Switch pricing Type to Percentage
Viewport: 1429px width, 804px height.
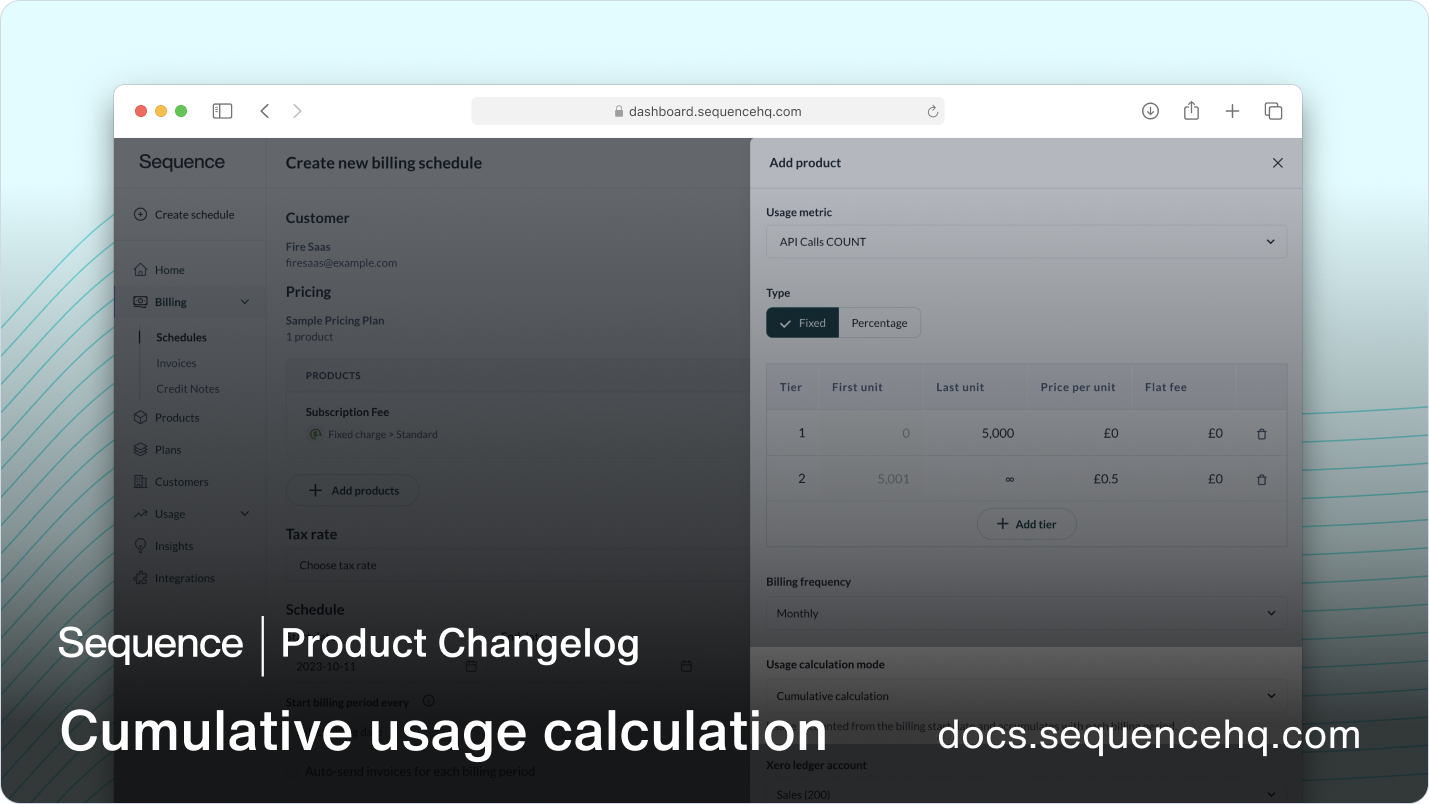879,322
